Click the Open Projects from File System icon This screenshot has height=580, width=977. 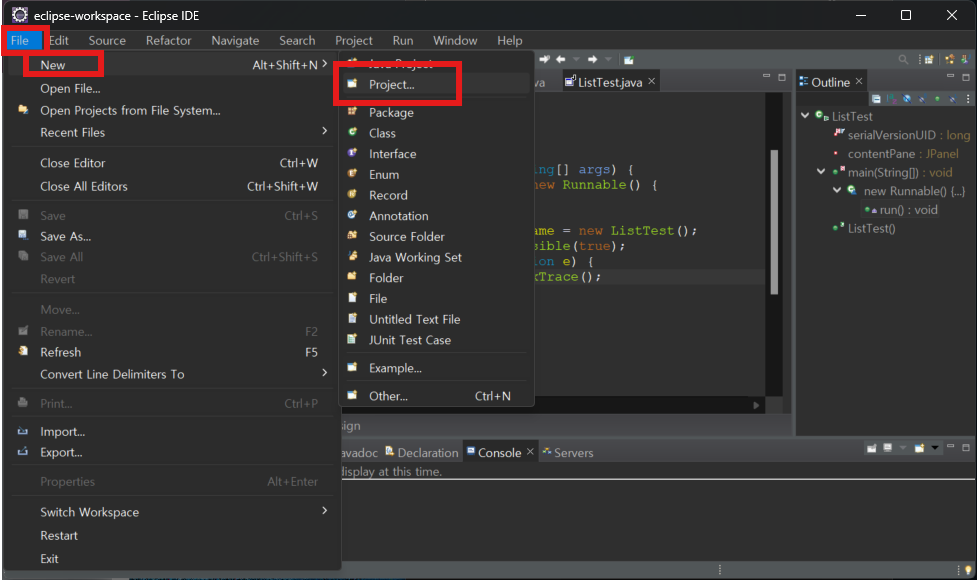point(23,110)
